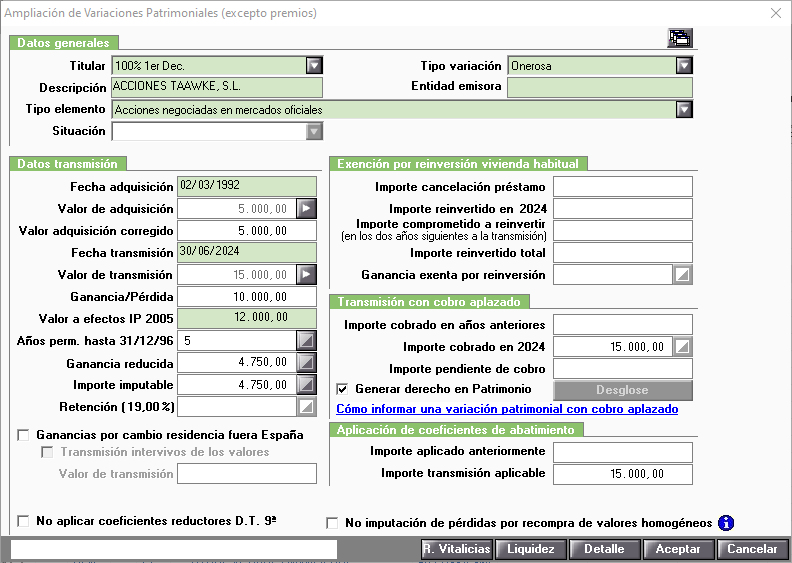Click the Entidad emisora field
The height and width of the screenshot is (563, 792).
click(x=600, y=87)
